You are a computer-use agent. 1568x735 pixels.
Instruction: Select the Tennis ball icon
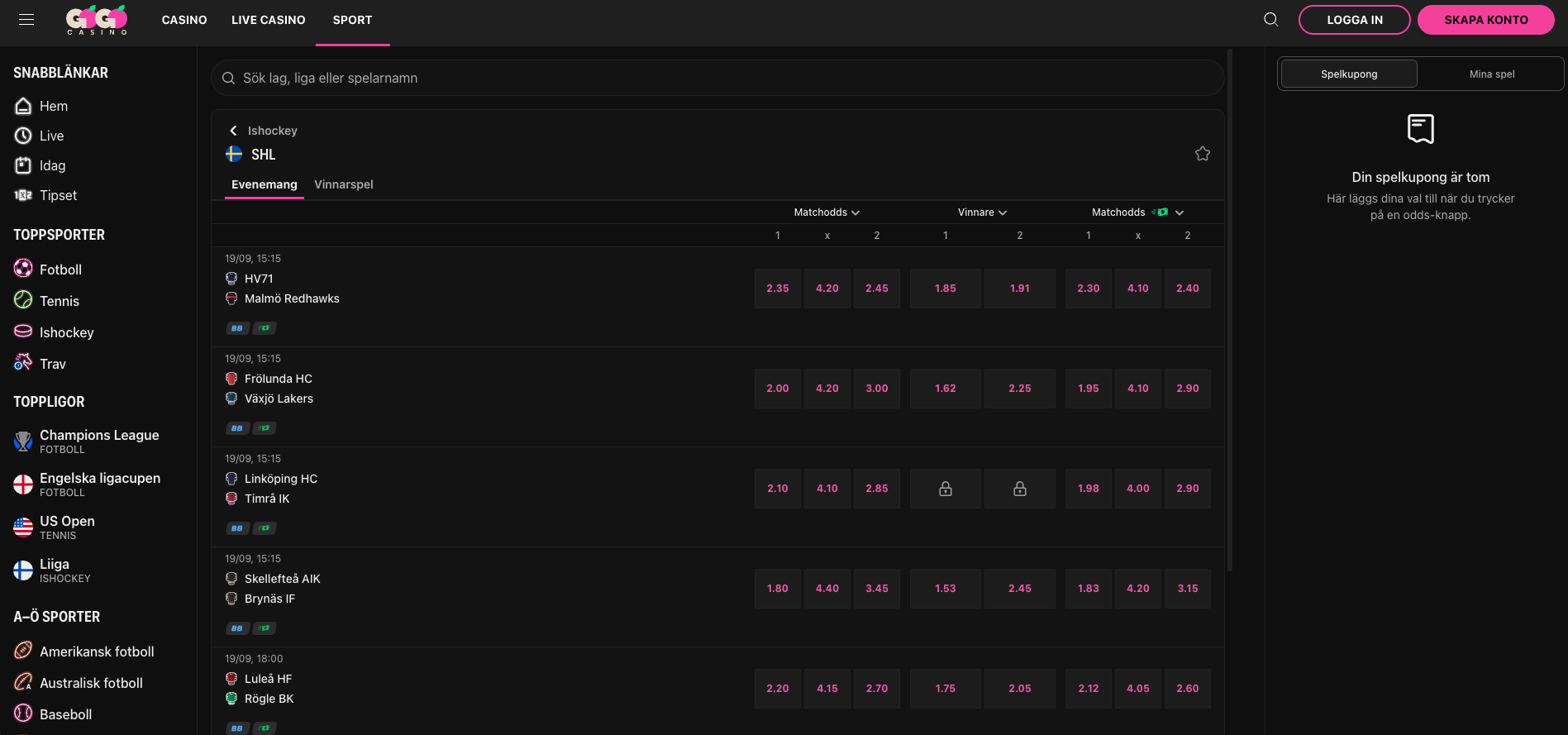[x=23, y=300]
